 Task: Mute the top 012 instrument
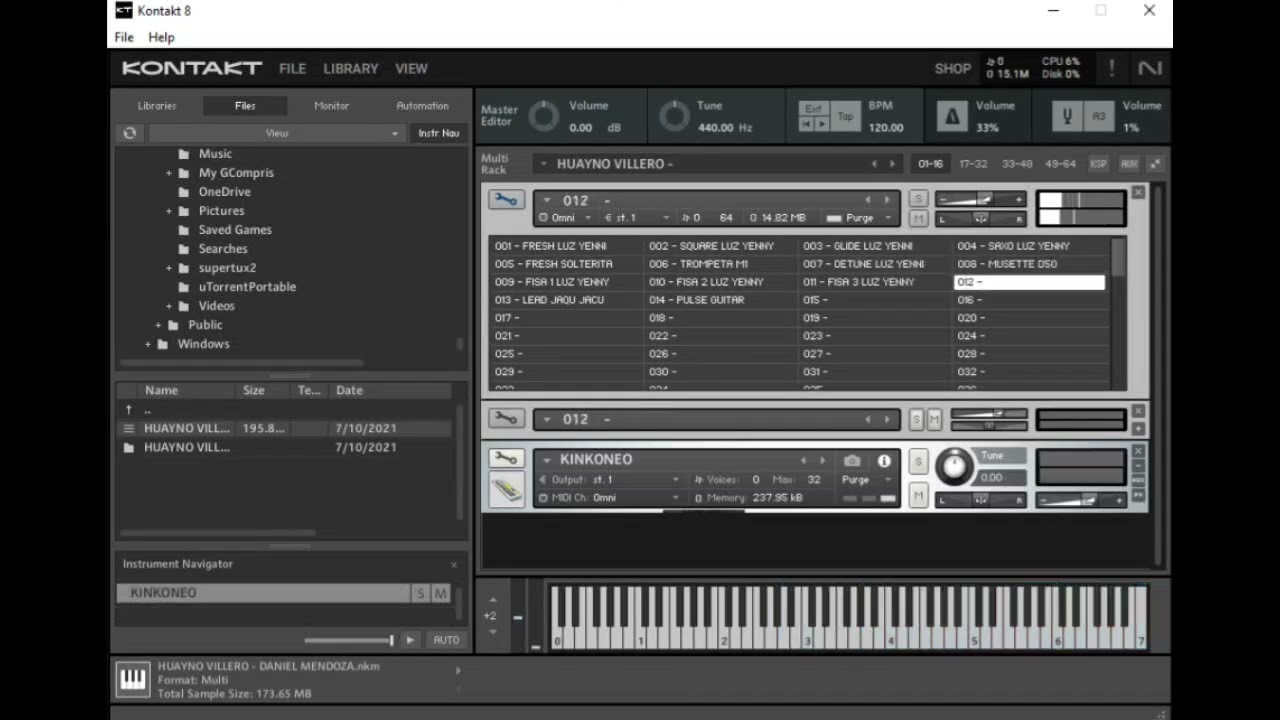(918, 218)
